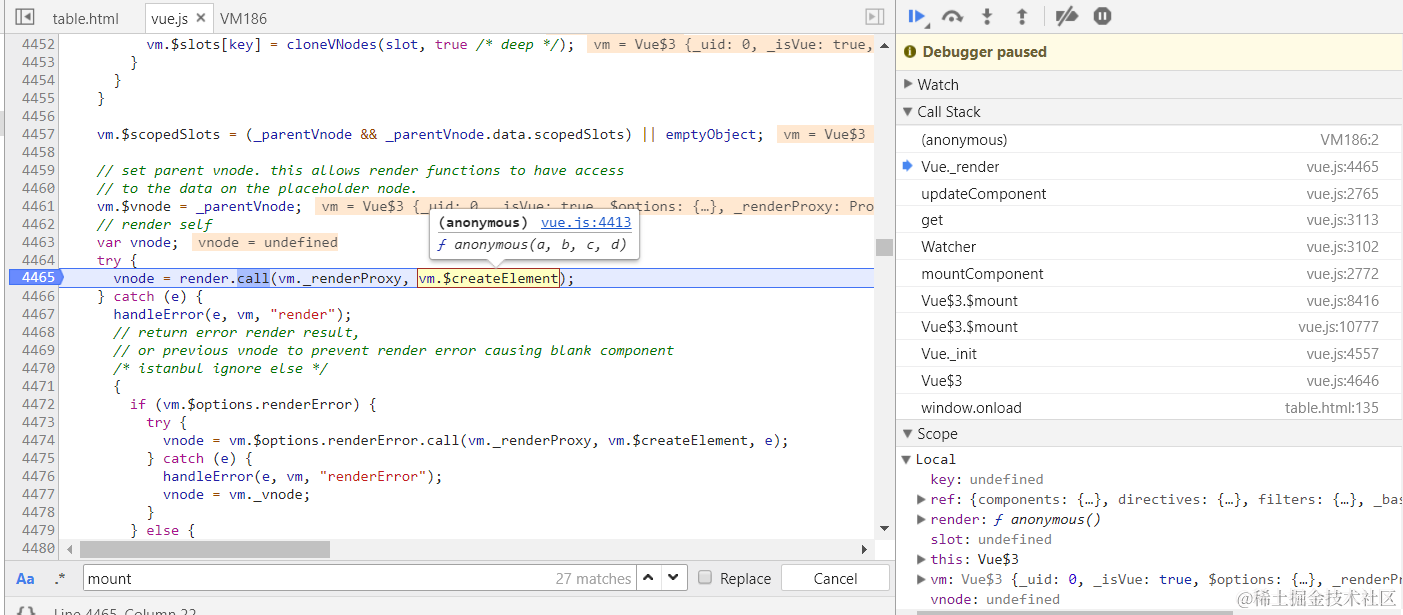1403x615 pixels.
Task: Click vm.$createElement highlighted in line 4465
Action: 488,279
